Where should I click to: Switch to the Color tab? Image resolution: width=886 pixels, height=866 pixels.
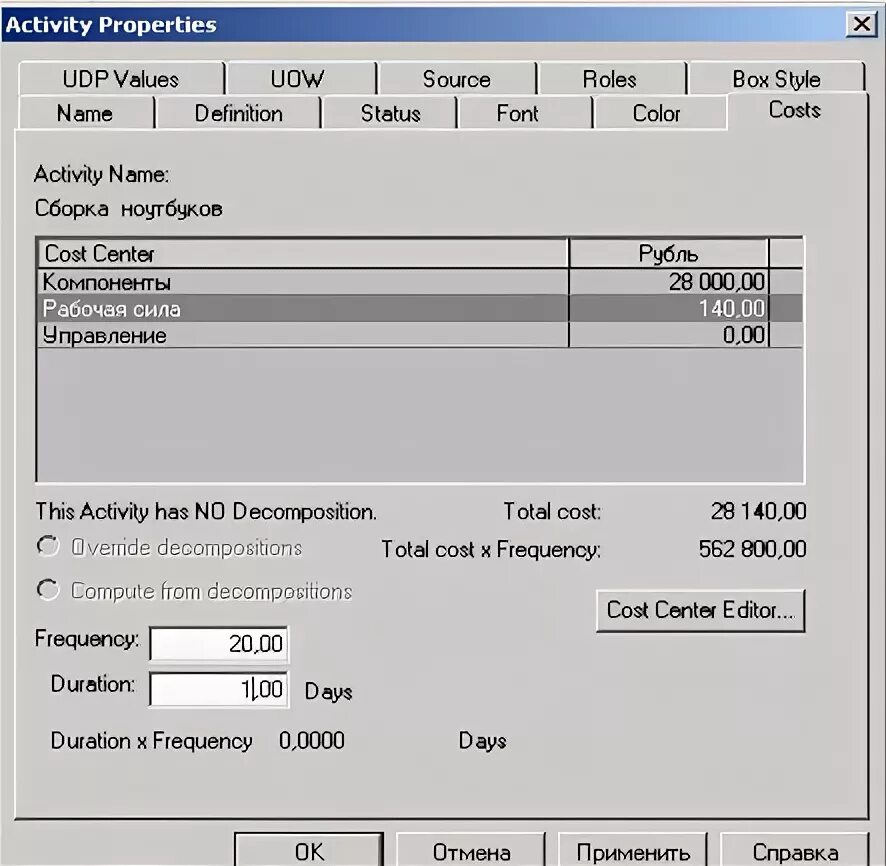[x=659, y=113]
